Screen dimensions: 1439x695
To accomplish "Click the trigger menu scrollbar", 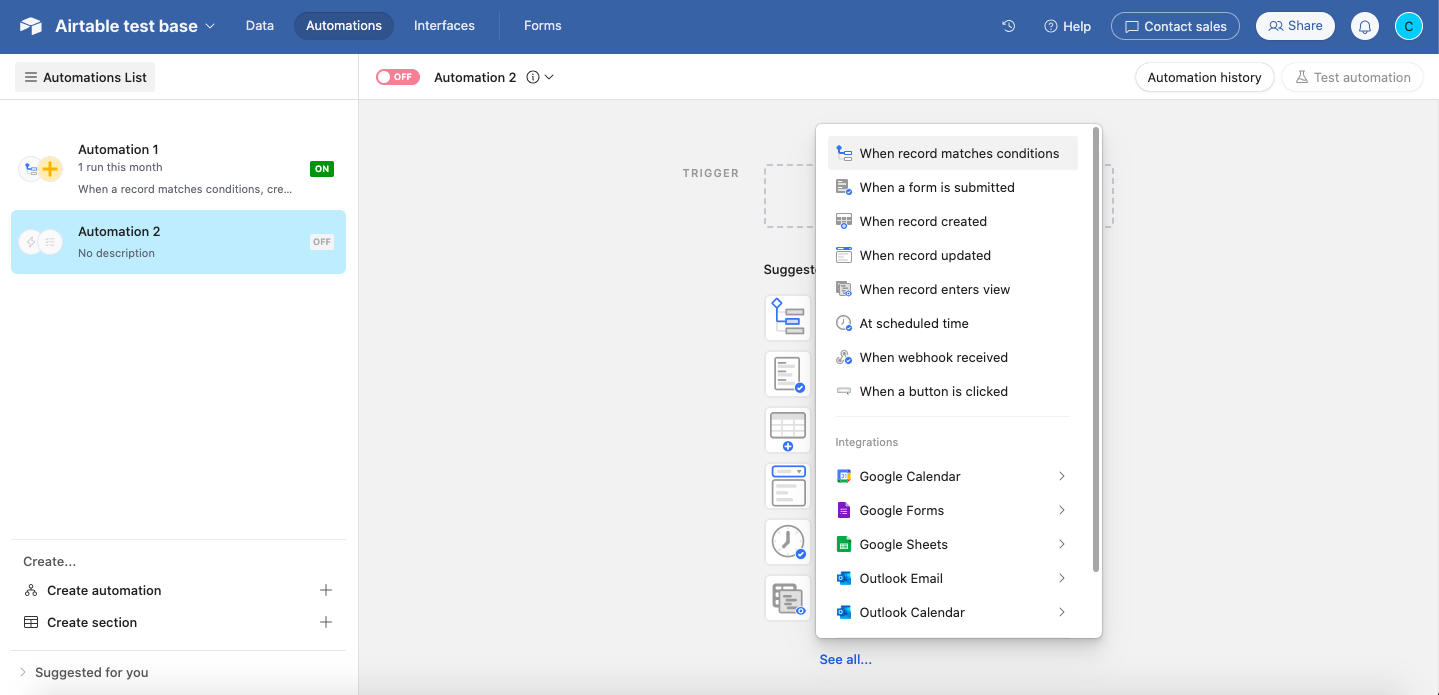I will point(1096,350).
